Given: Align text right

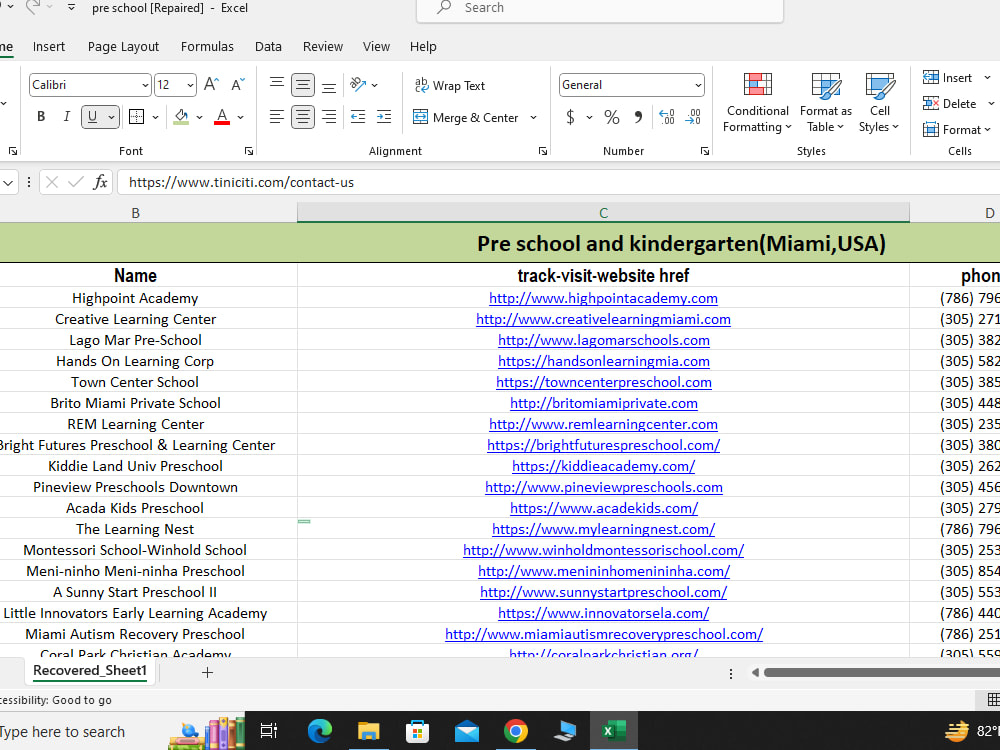Looking at the screenshot, I should 328,117.
